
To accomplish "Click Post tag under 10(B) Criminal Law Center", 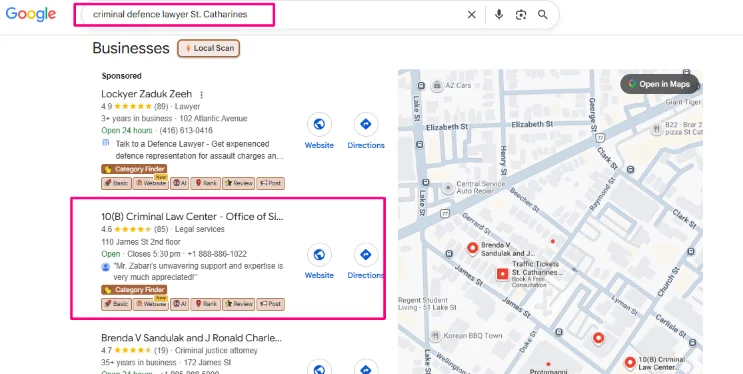I will tap(270, 304).
